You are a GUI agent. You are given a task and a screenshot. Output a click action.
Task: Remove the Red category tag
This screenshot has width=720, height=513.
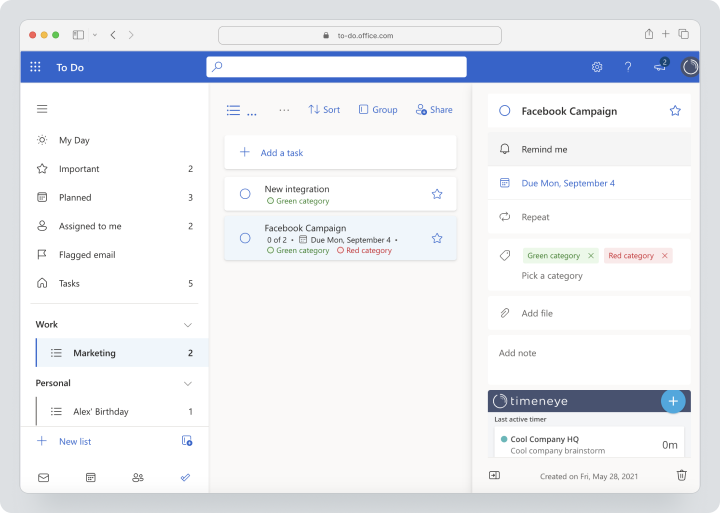click(664, 256)
